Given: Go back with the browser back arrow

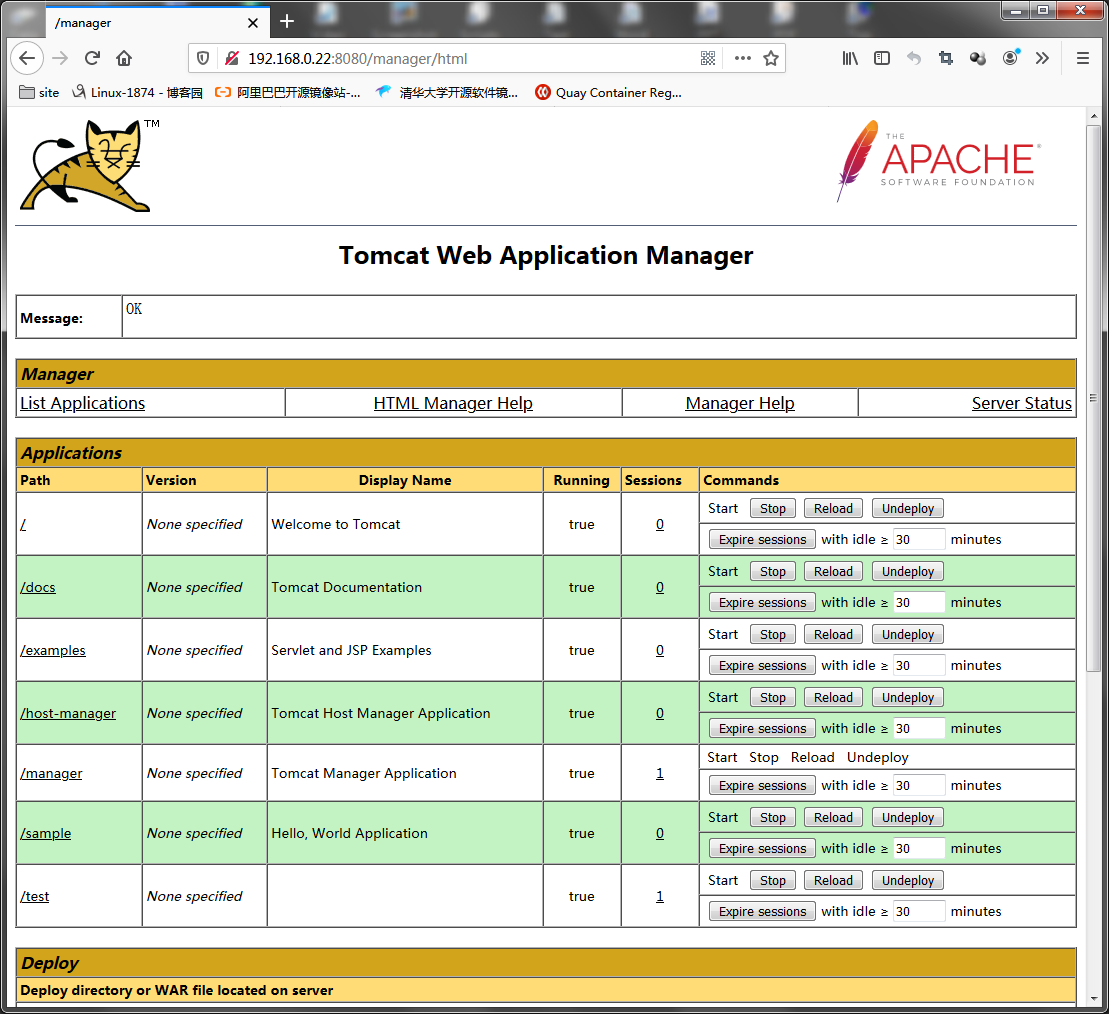Looking at the screenshot, I should point(27,58).
